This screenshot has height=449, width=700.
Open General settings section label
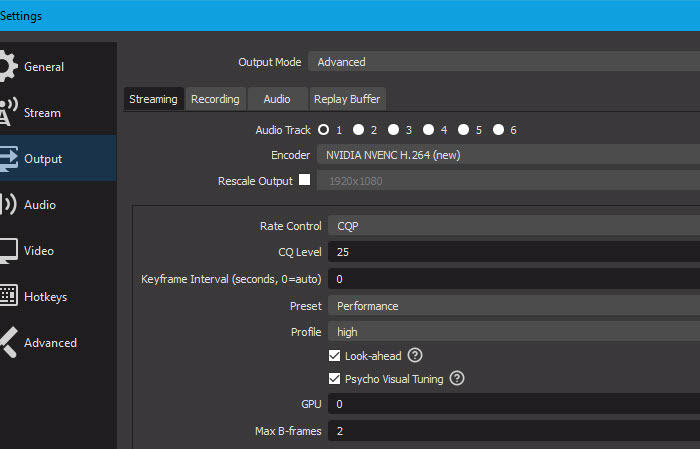[x=44, y=67]
